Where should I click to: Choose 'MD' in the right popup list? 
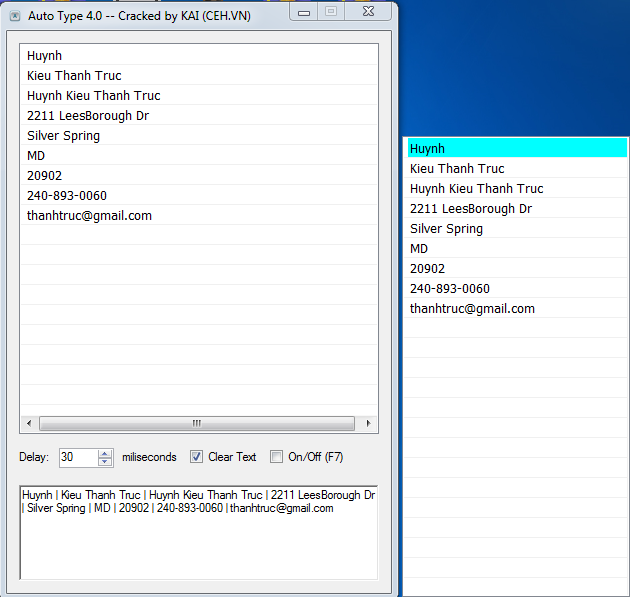419,249
